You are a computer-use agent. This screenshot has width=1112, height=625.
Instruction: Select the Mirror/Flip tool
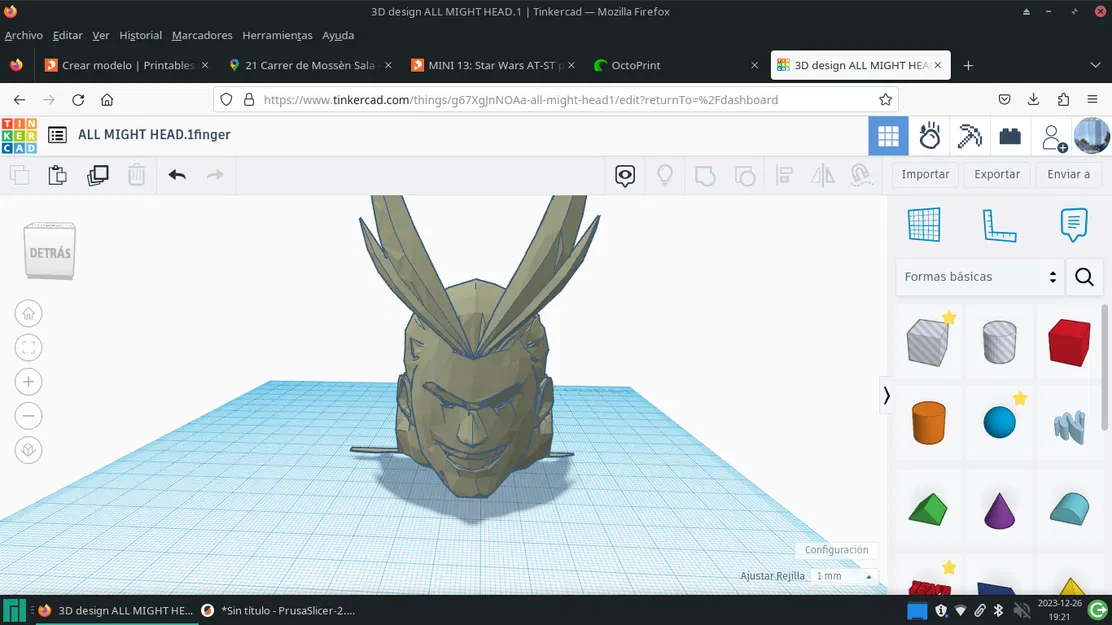tap(822, 175)
